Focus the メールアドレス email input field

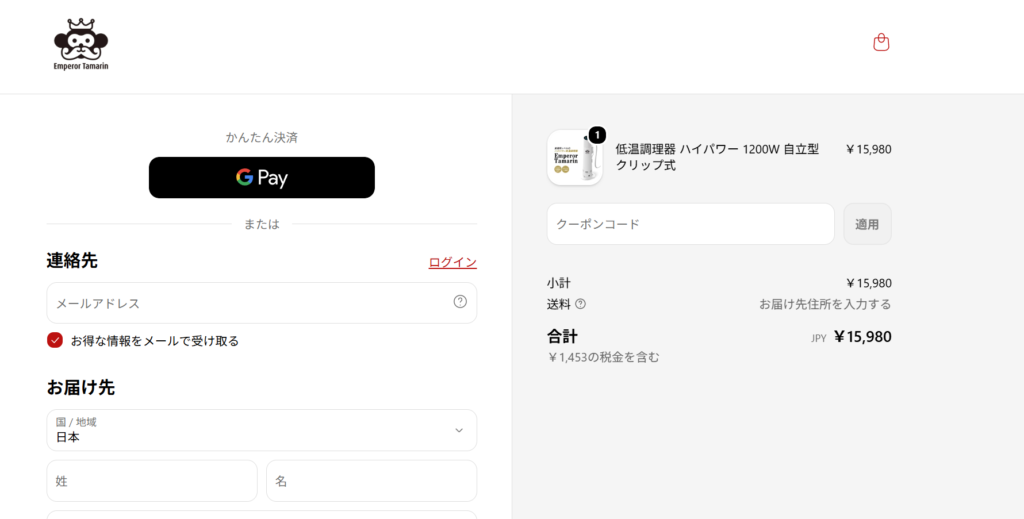coord(262,303)
